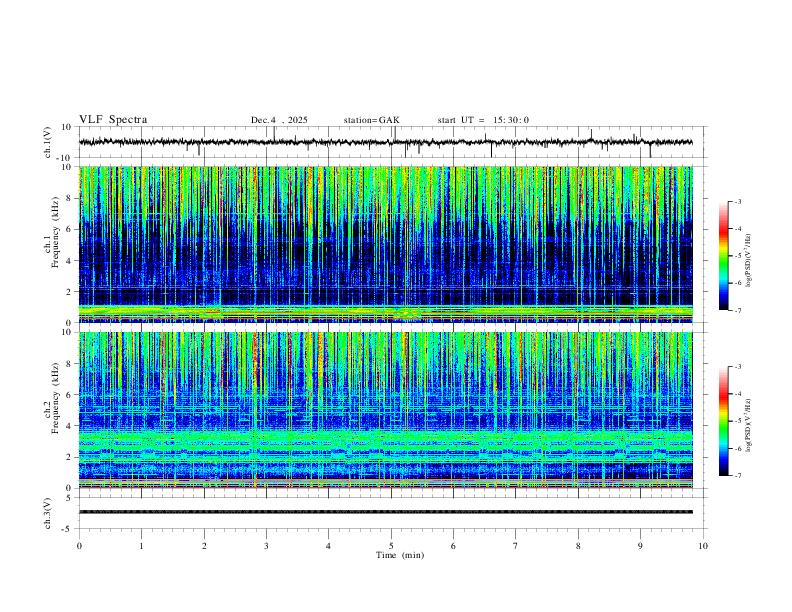Click the date "Dec. 4 , 2025"

pos(279,120)
